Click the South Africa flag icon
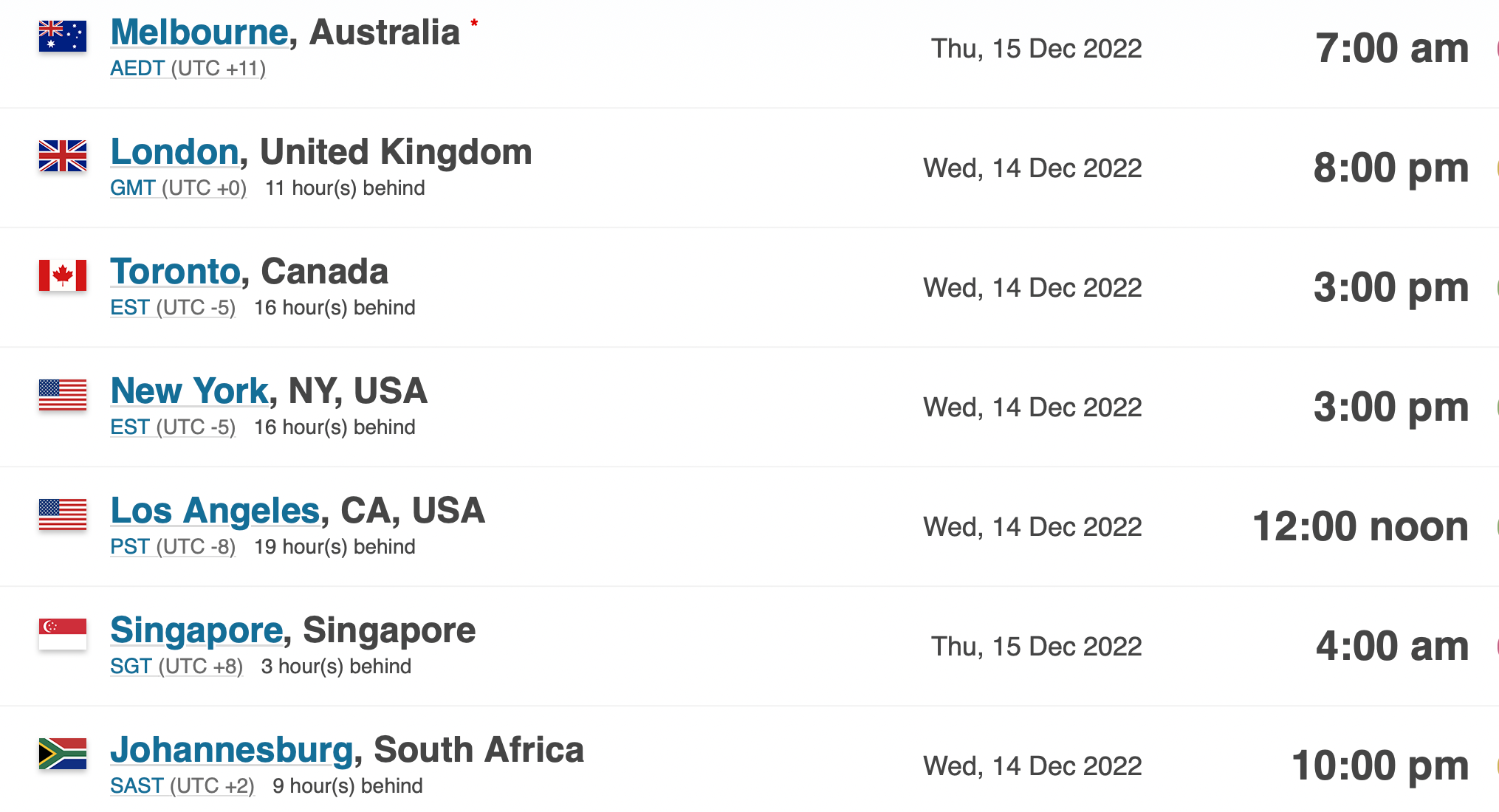The width and height of the screenshot is (1499, 812). click(63, 753)
